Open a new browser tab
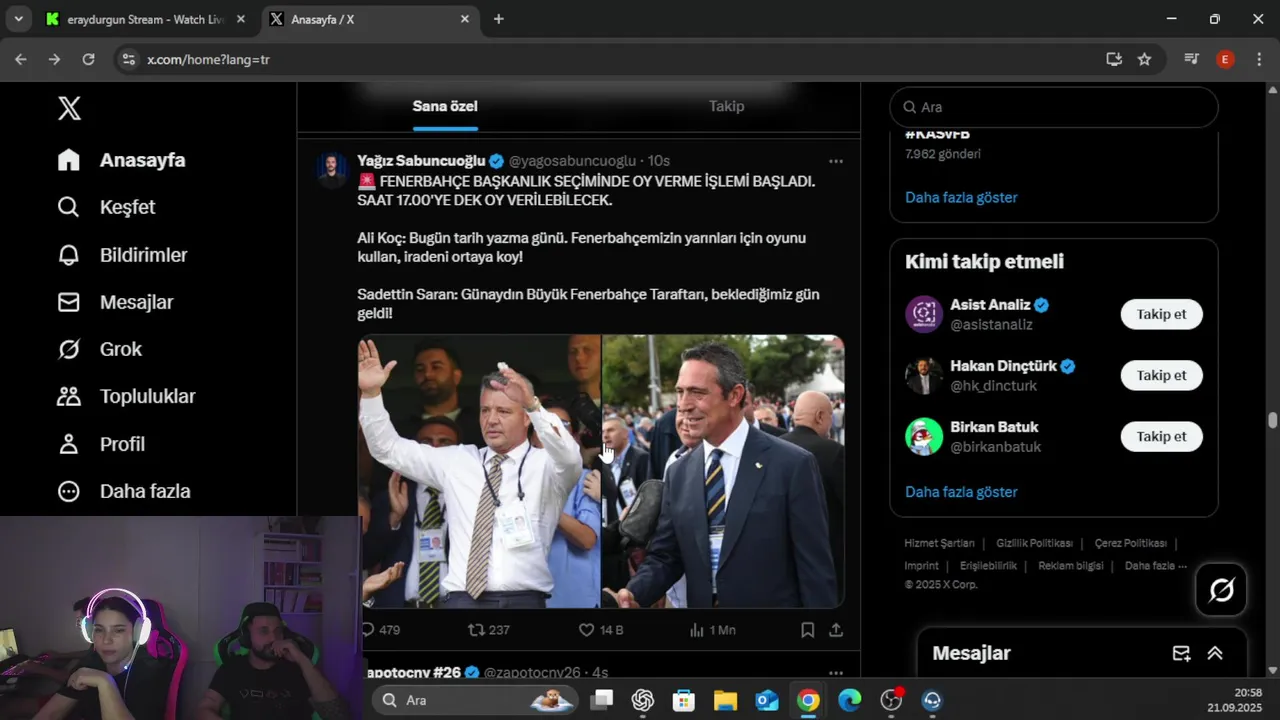1280x720 pixels. click(x=498, y=19)
